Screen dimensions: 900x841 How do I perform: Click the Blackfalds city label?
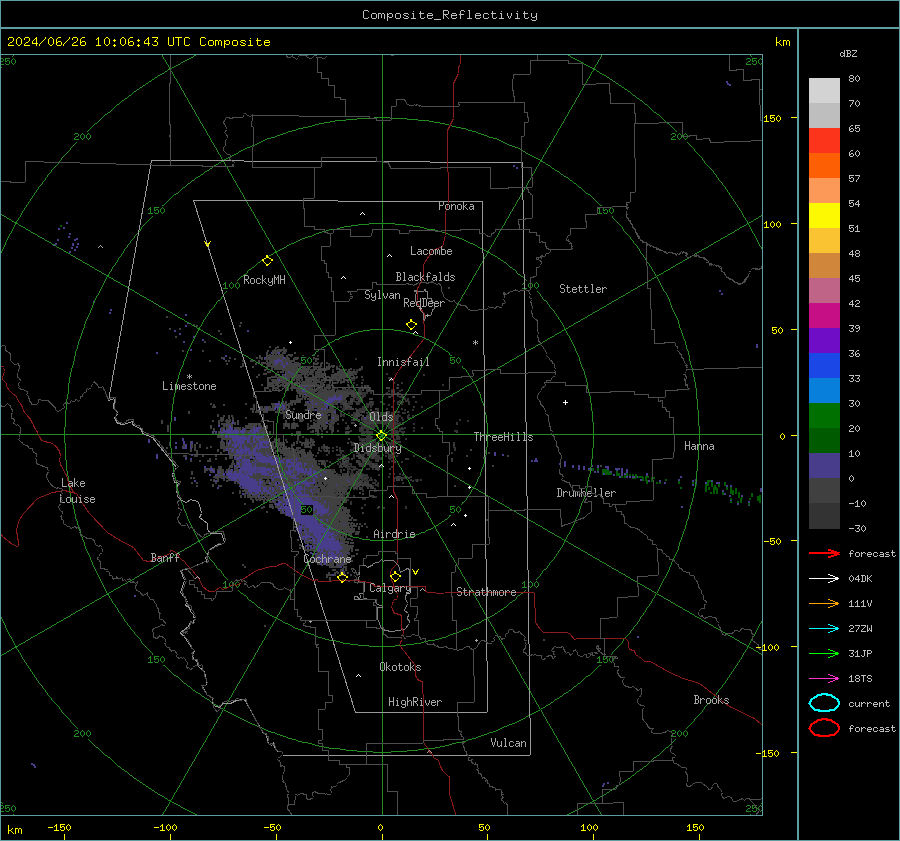[x=425, y=277]
